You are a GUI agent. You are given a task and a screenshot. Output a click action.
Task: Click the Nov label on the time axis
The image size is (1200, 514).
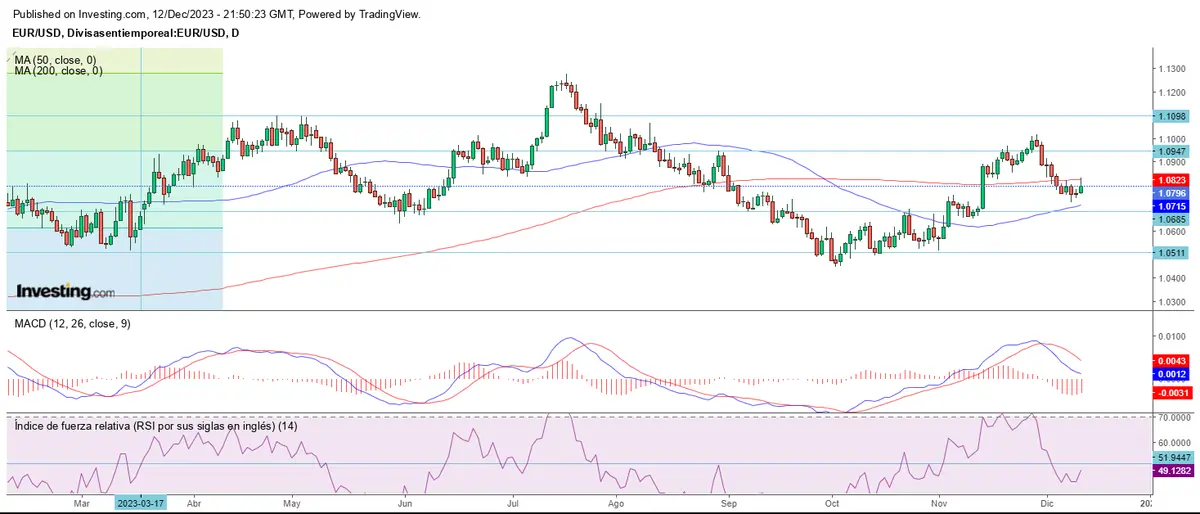(x=937, y=504)
